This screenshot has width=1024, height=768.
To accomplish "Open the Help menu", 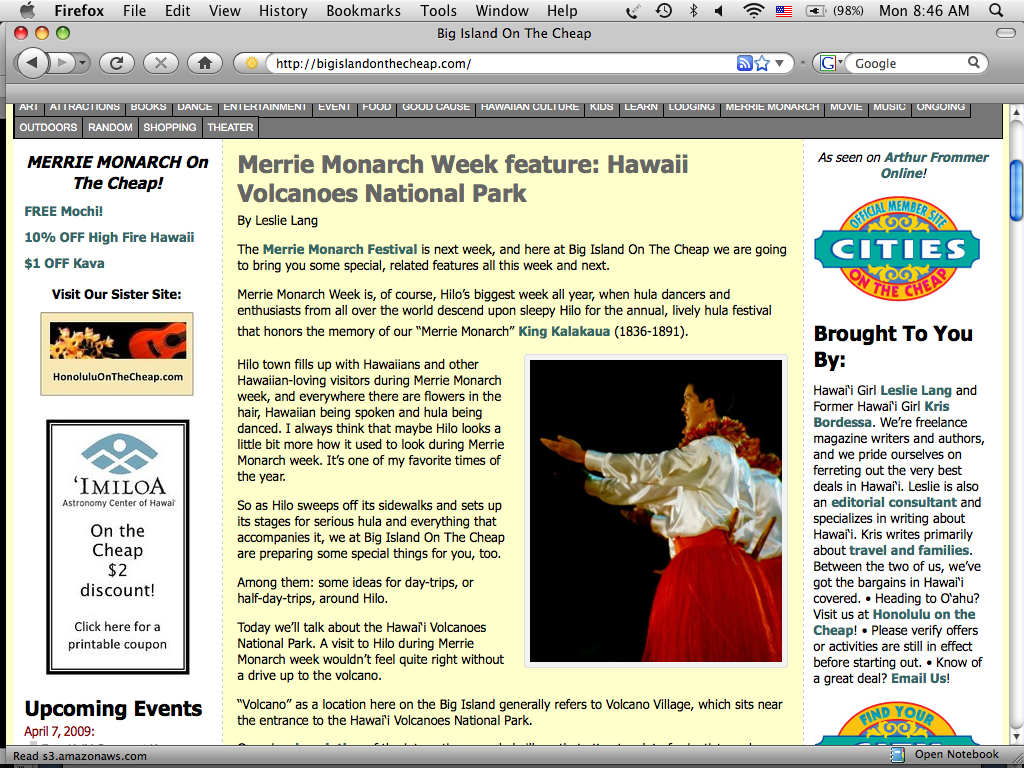I will [x=562, y=10].
